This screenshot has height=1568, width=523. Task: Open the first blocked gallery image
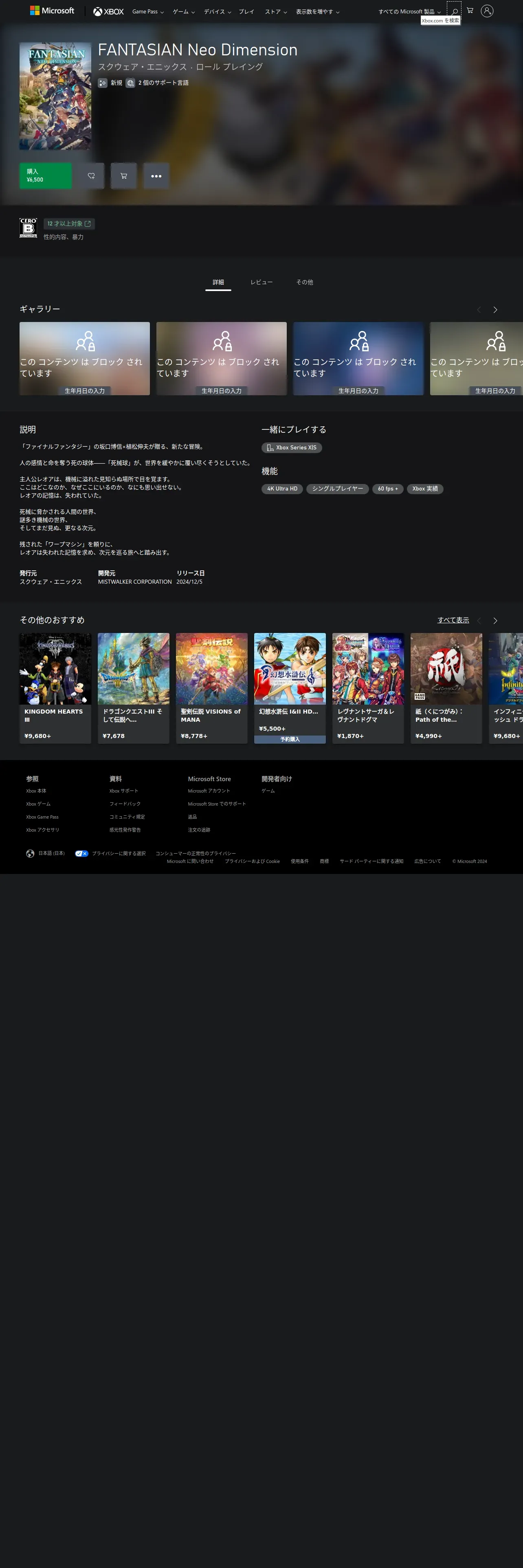tap(85, 359)
